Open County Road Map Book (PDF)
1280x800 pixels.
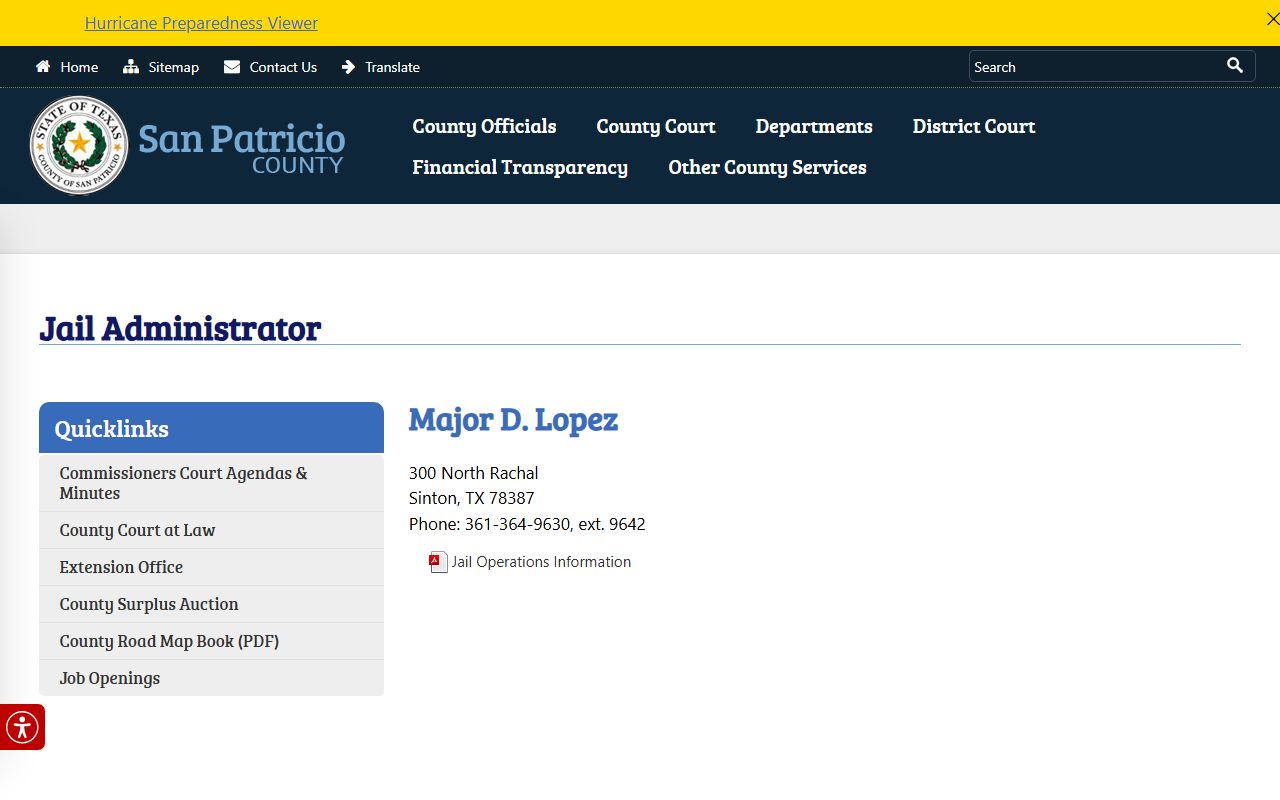211,641
